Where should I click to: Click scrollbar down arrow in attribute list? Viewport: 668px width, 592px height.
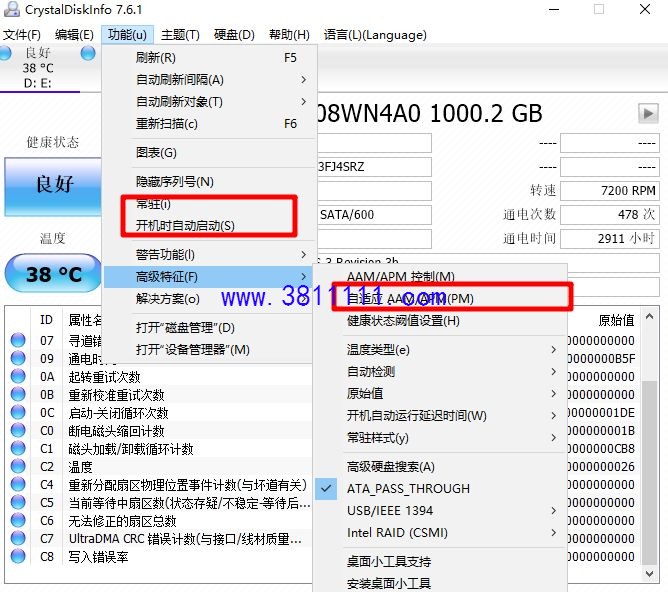[x=649, y=574]
